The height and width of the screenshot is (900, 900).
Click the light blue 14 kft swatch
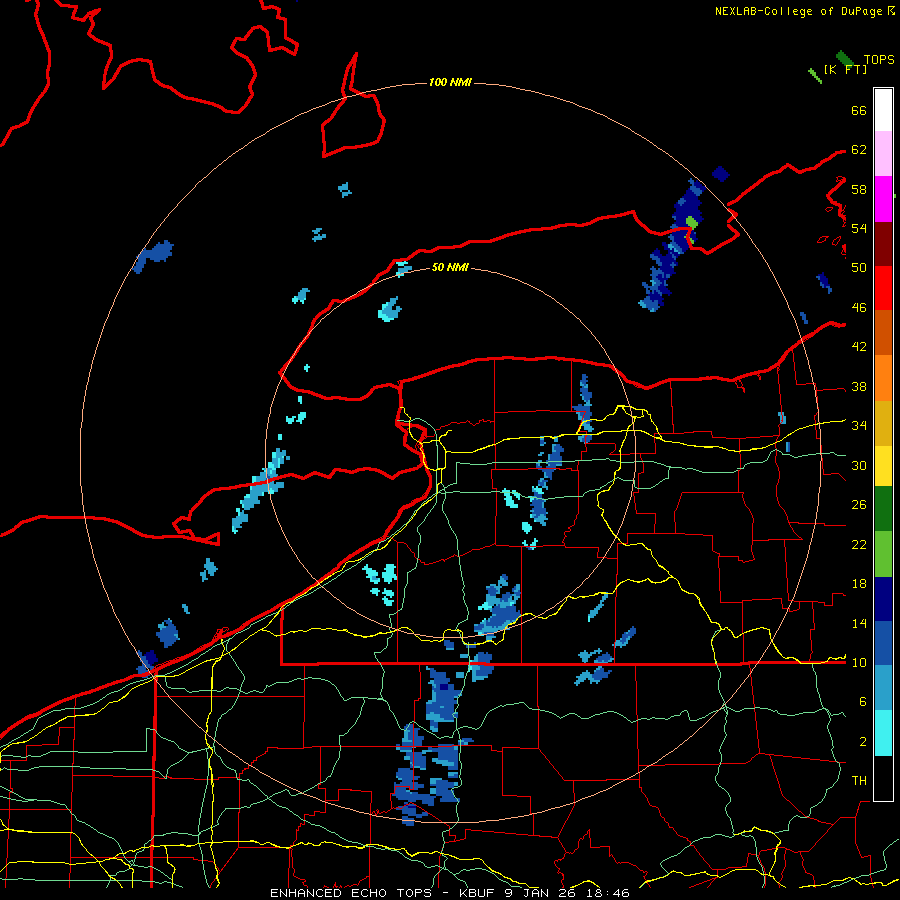coord(883,688)
